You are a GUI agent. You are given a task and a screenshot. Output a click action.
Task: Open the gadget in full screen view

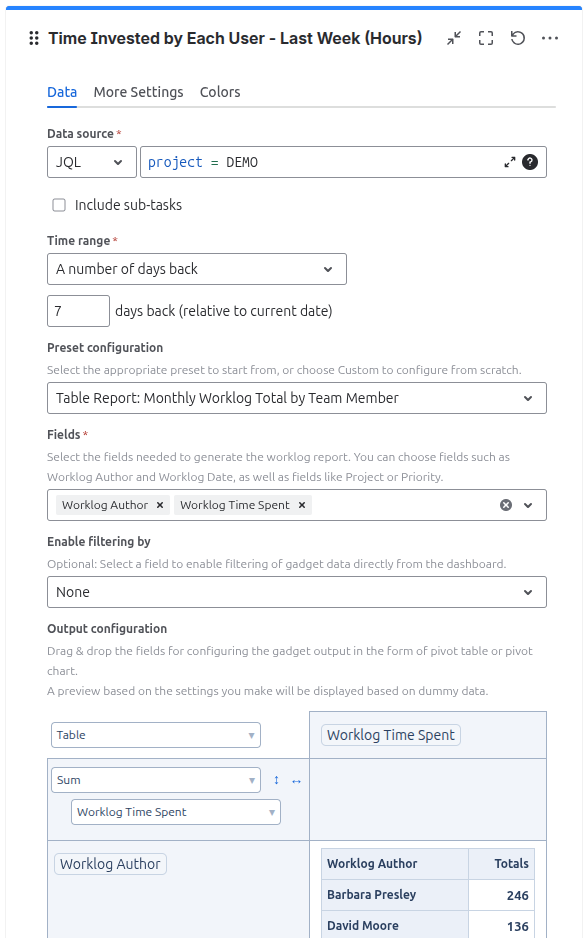pos(486,38)
